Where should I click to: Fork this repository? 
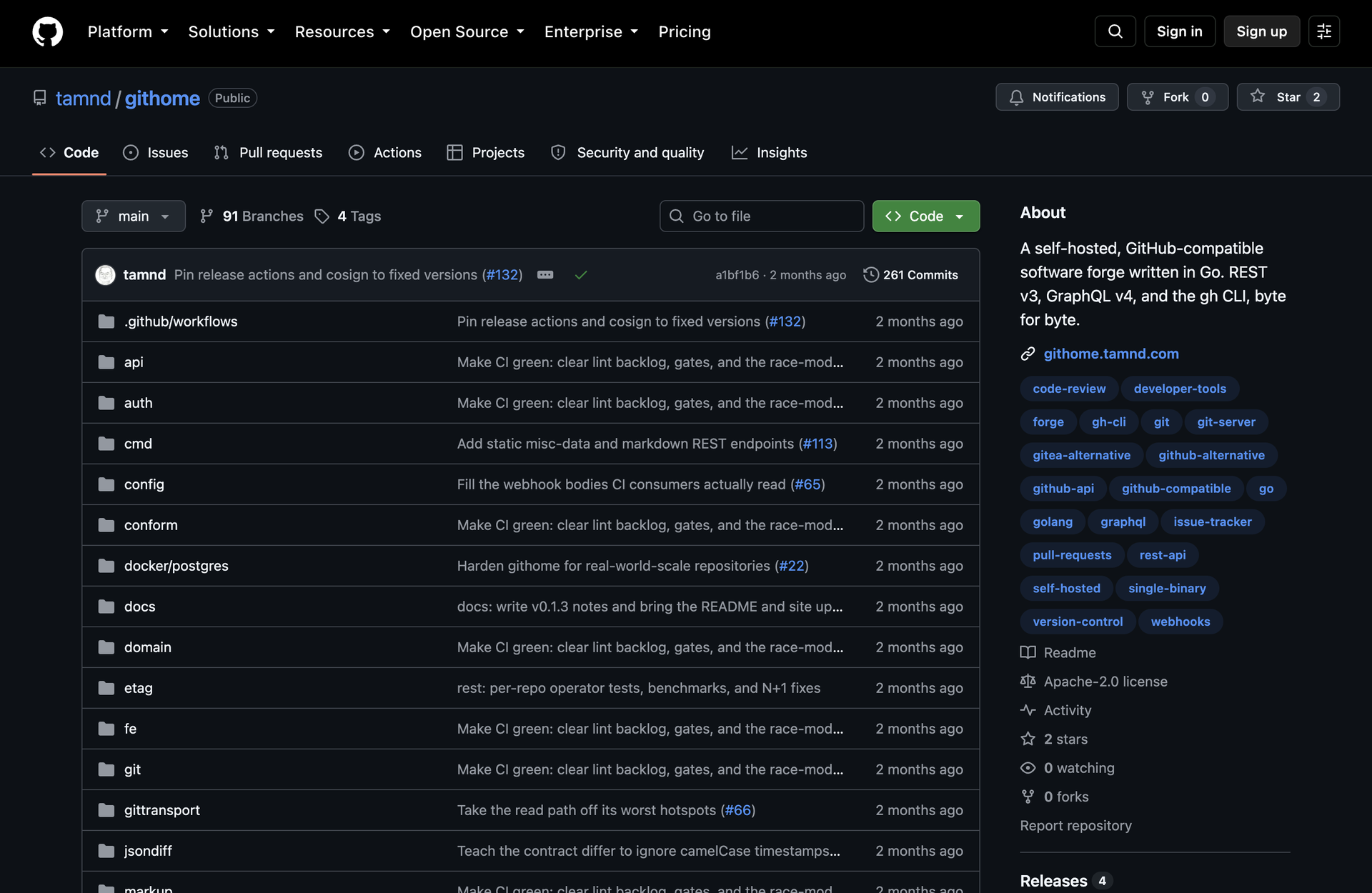point(1178,97)
